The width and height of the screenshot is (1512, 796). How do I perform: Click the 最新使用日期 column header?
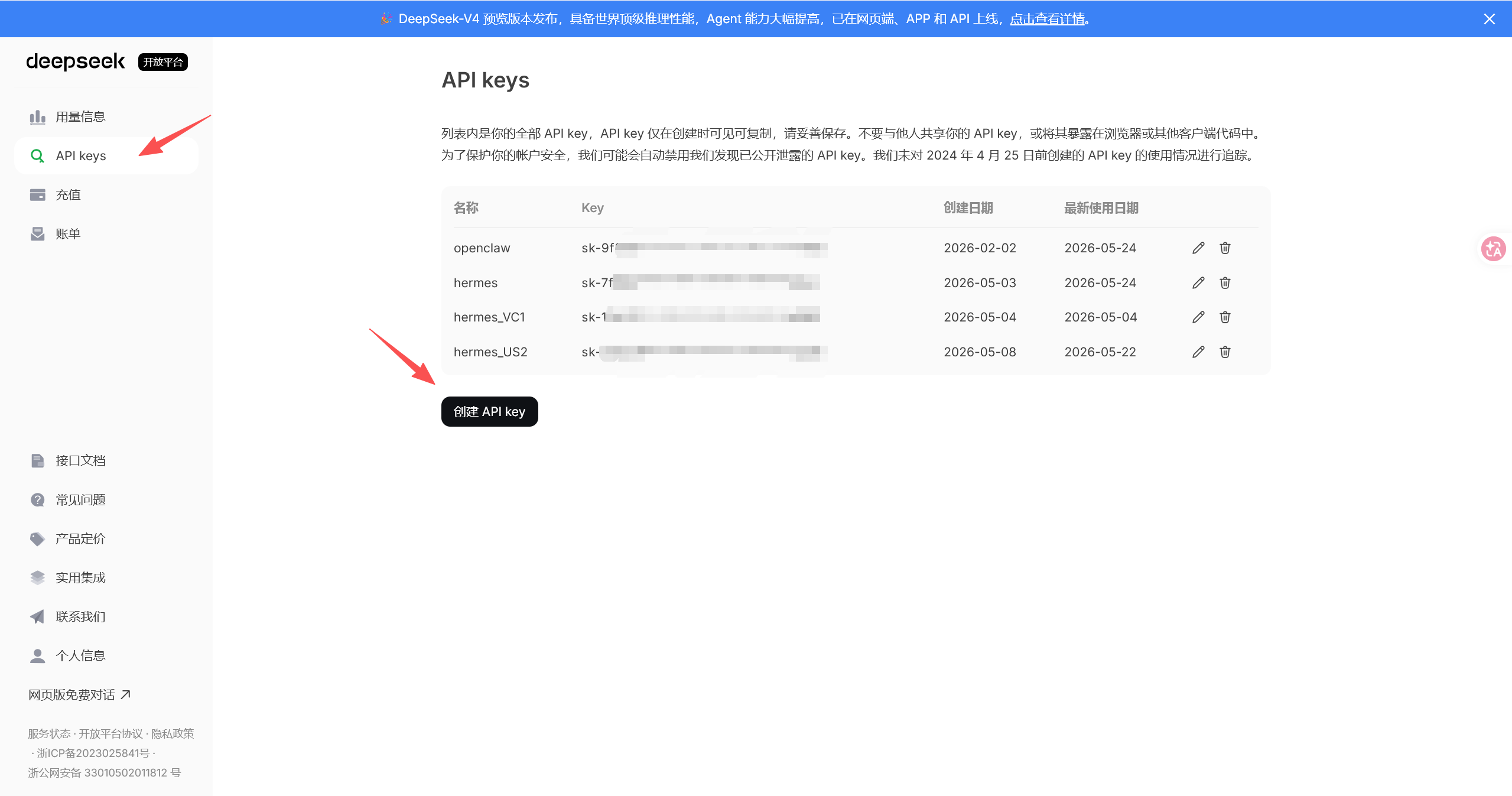coord(1101,208)
